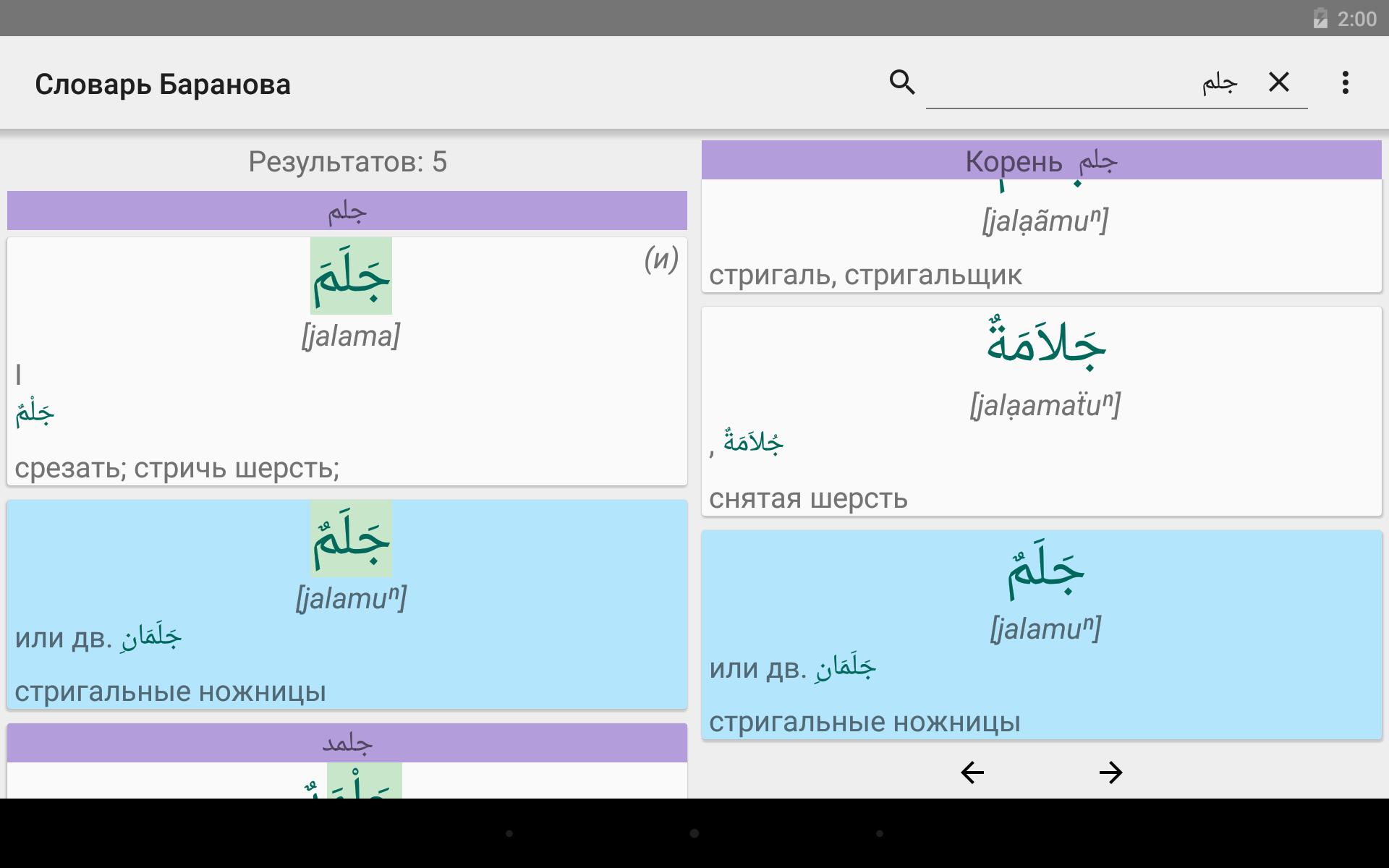This screenshot has width=1389, height=868.
Task: Open the [jalama] verb entry card
Action: (347, 361)
